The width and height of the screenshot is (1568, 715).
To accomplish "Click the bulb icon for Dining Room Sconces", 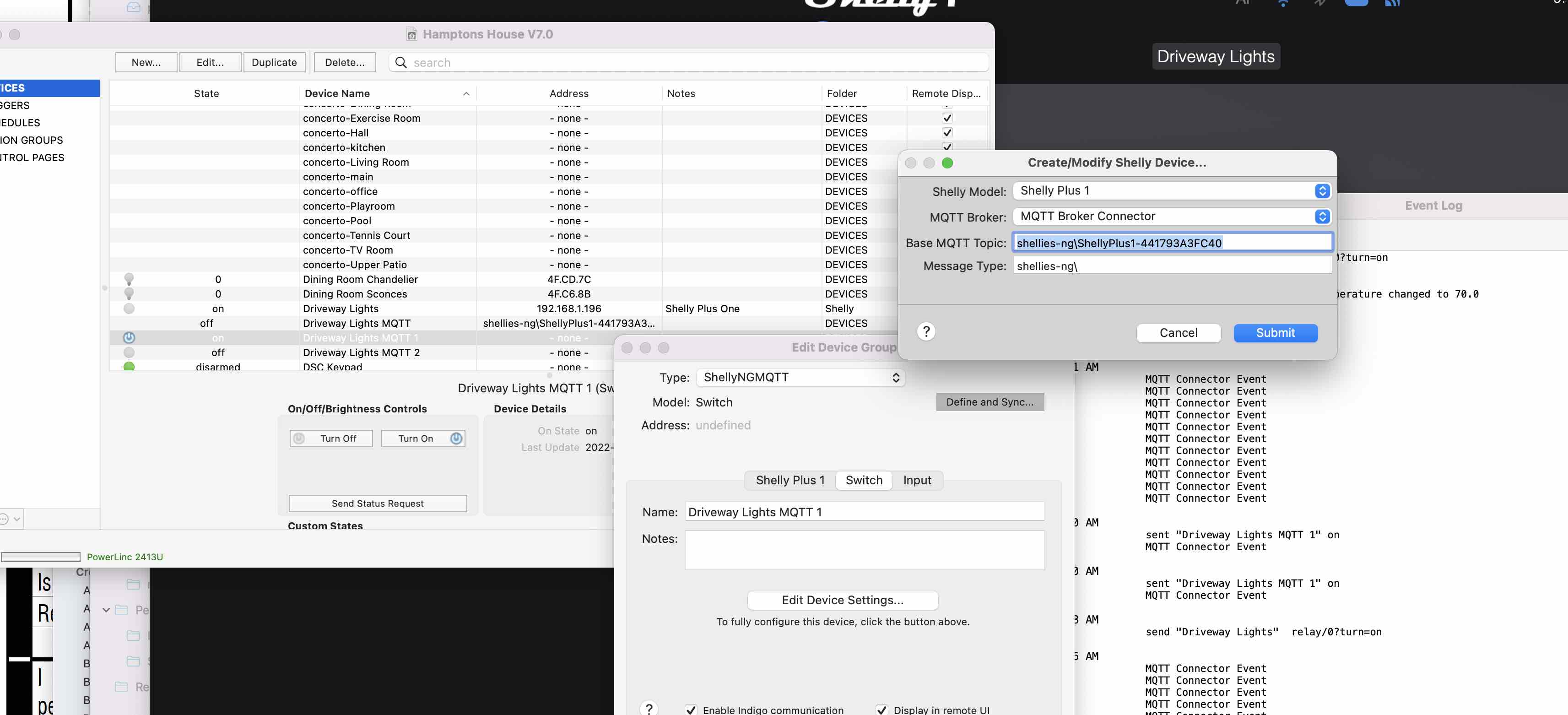I will pyautogui.click(x=129, y=293).
